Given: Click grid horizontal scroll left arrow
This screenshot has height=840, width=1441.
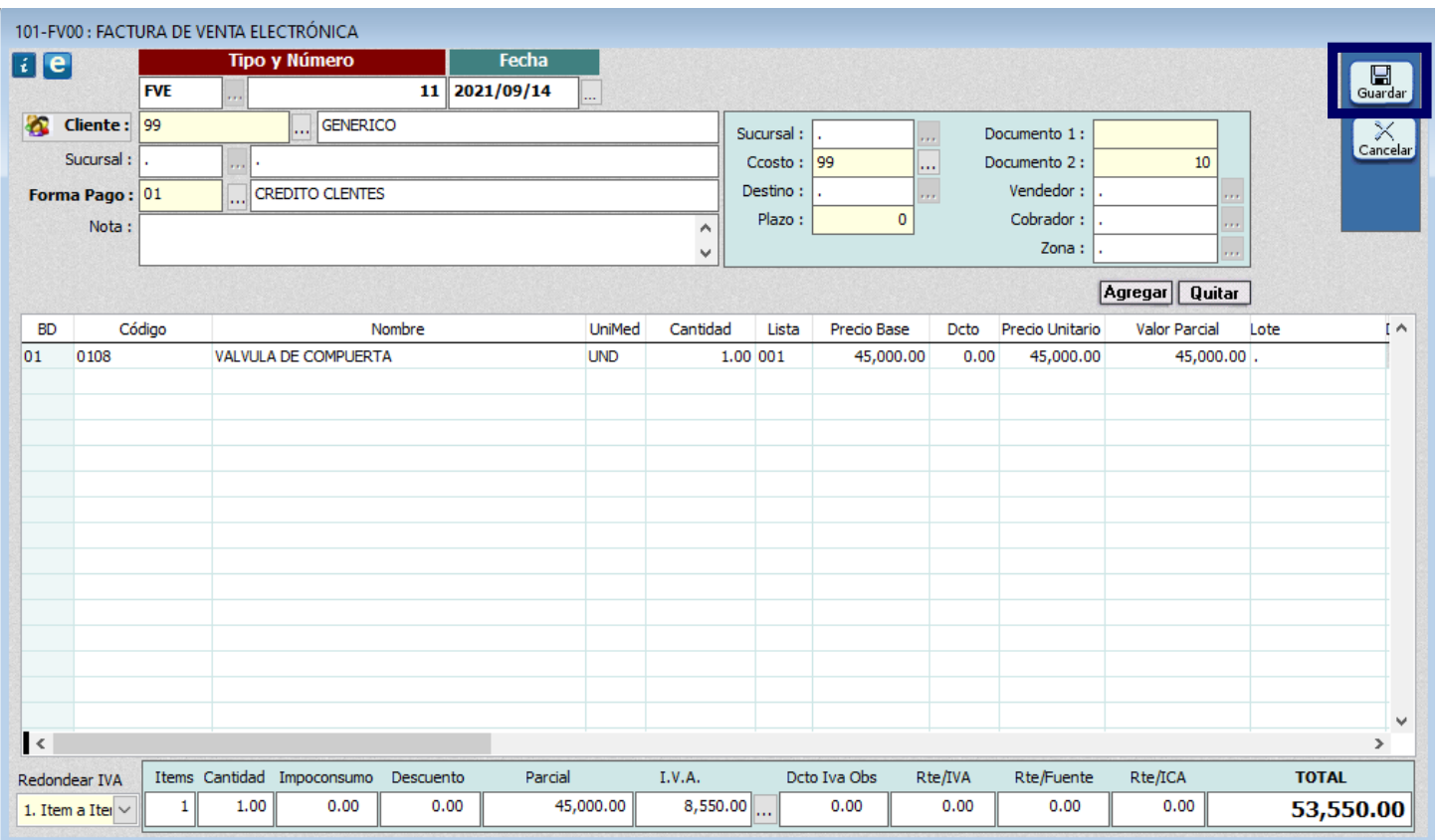Looking at the screenshot, I should point(41,743).
